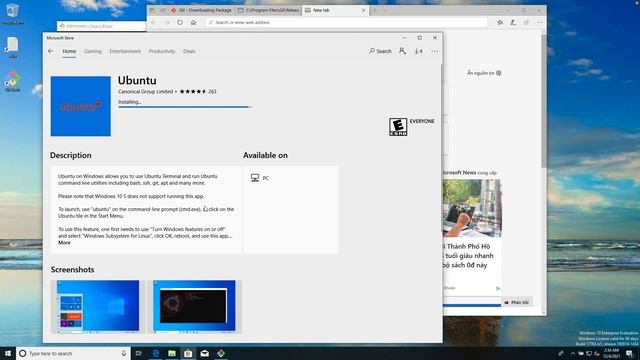Click the Ubuntu installing progress bar
Viewport: 640px width, 360px height.
point(184,107)
